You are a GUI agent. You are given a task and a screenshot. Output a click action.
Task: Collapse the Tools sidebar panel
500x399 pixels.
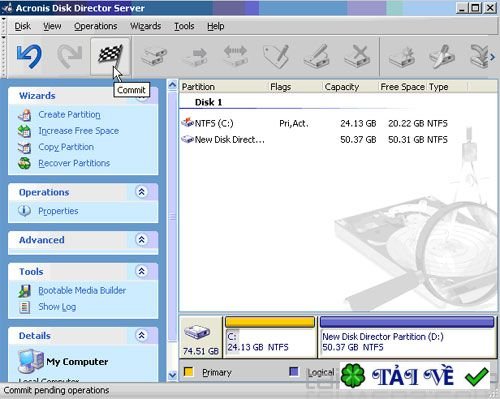(x=142, y=271)
